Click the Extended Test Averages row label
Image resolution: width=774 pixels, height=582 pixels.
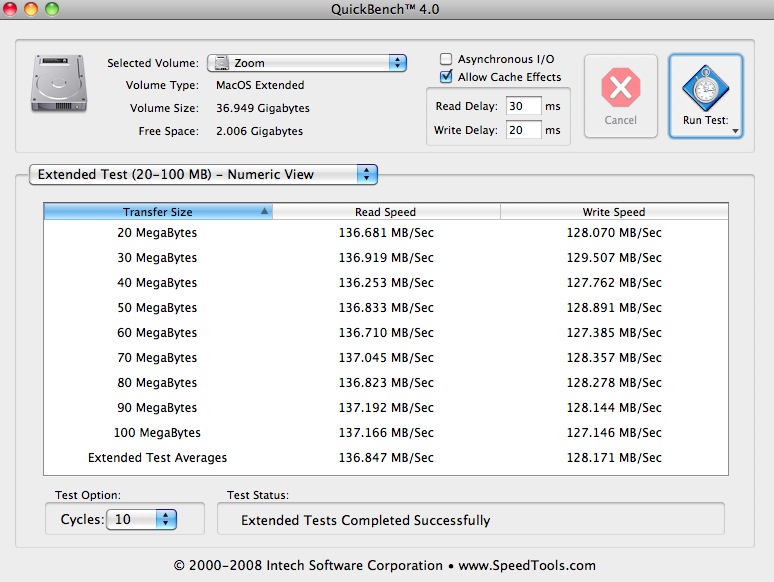tap(157, 458)
